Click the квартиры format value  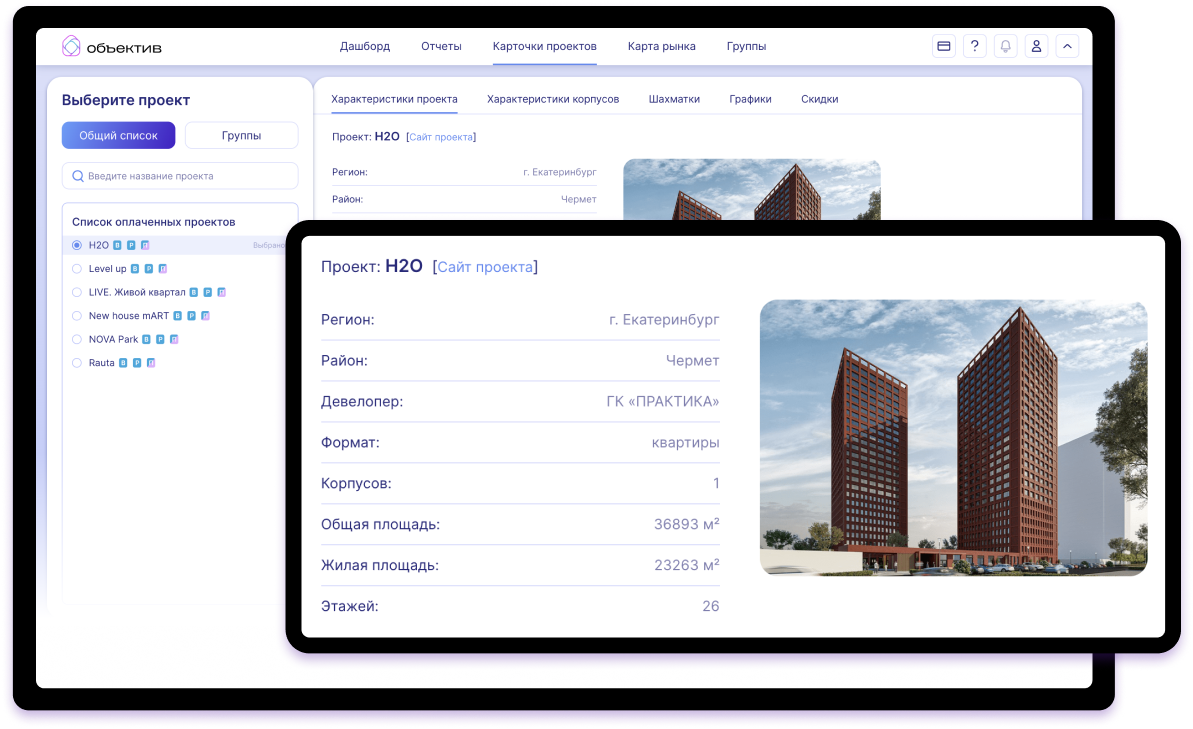686,443
